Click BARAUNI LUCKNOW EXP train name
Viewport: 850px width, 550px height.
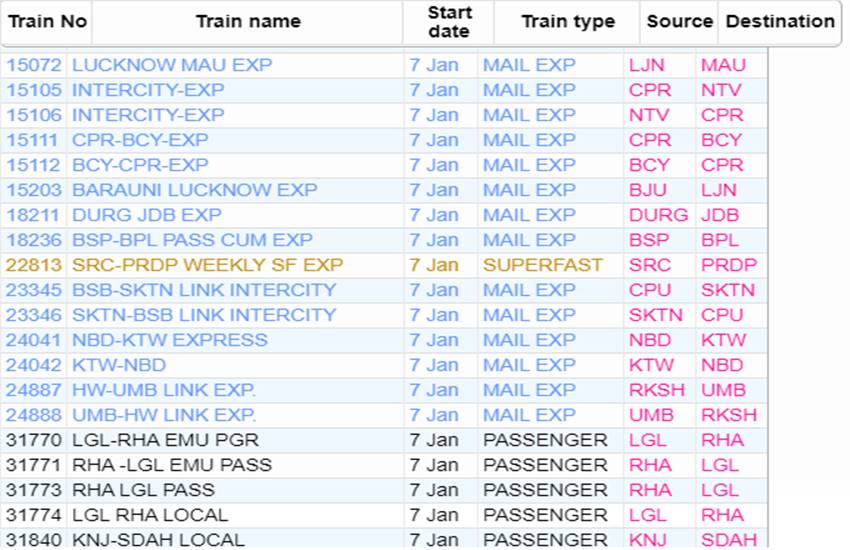[195, 190]
